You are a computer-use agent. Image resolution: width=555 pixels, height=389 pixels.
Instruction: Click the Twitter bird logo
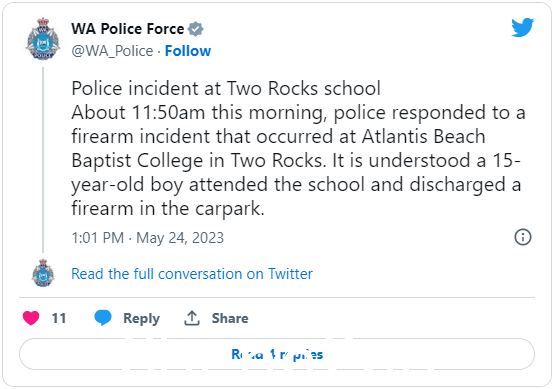[x=522, y=27]
